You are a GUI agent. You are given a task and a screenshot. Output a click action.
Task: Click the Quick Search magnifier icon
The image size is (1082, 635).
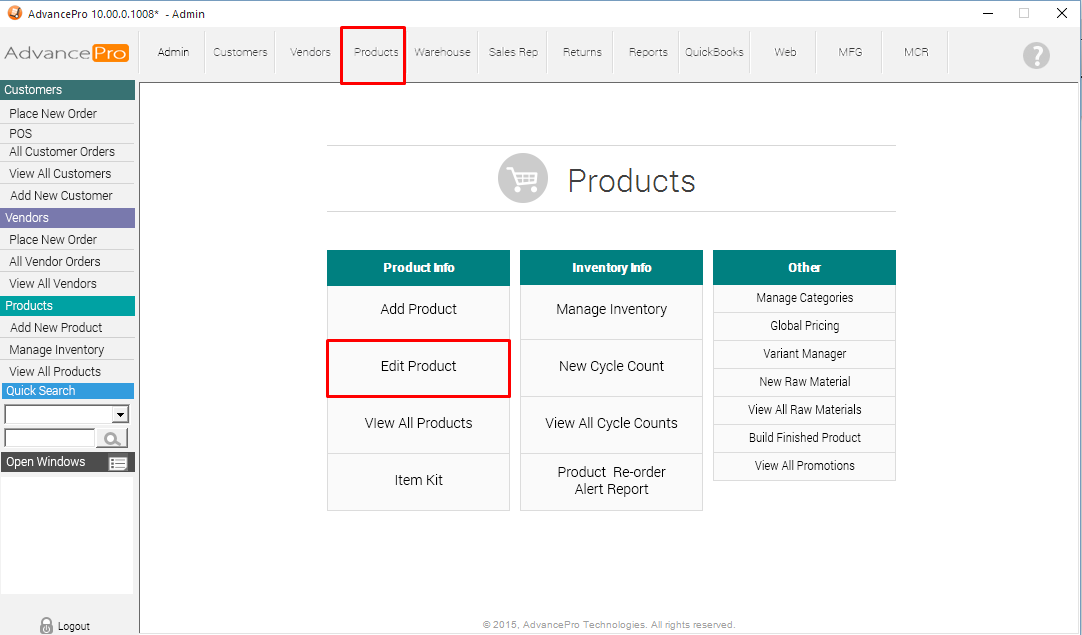click(x=111, y=438)
